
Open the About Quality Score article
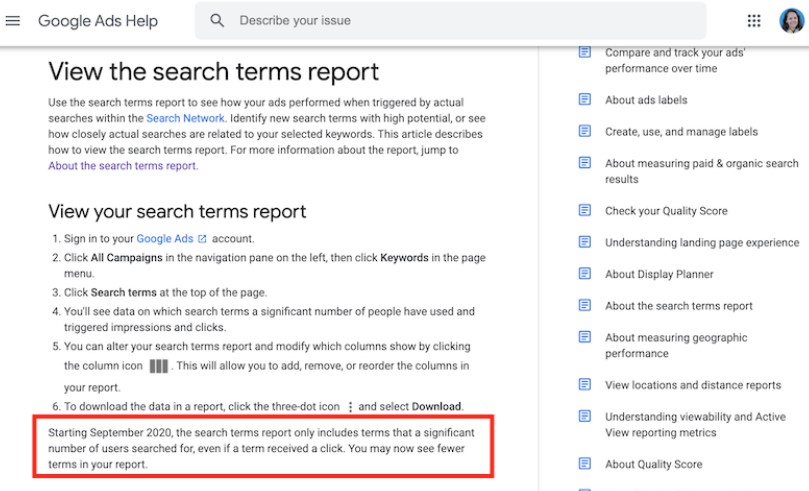tap(653, 464)
